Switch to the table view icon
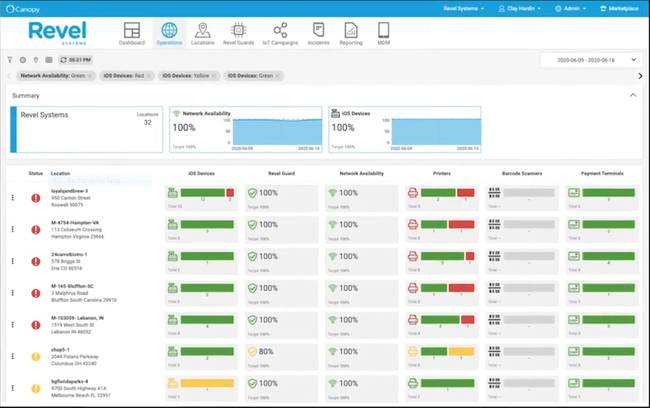Viewport: 650px width, 408px height. point(49,60)
